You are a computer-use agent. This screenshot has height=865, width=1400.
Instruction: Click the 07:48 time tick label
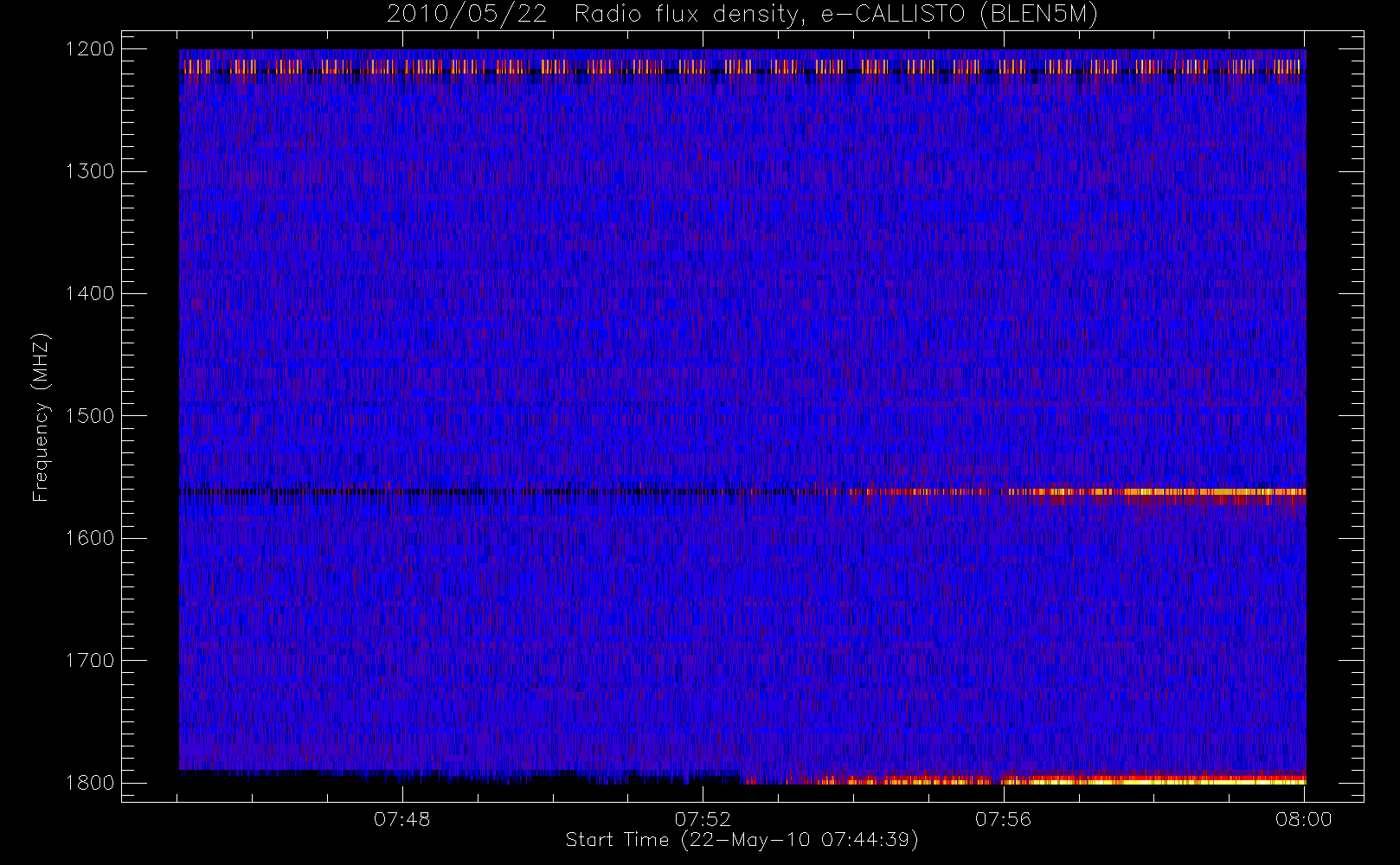coord(401,819)
